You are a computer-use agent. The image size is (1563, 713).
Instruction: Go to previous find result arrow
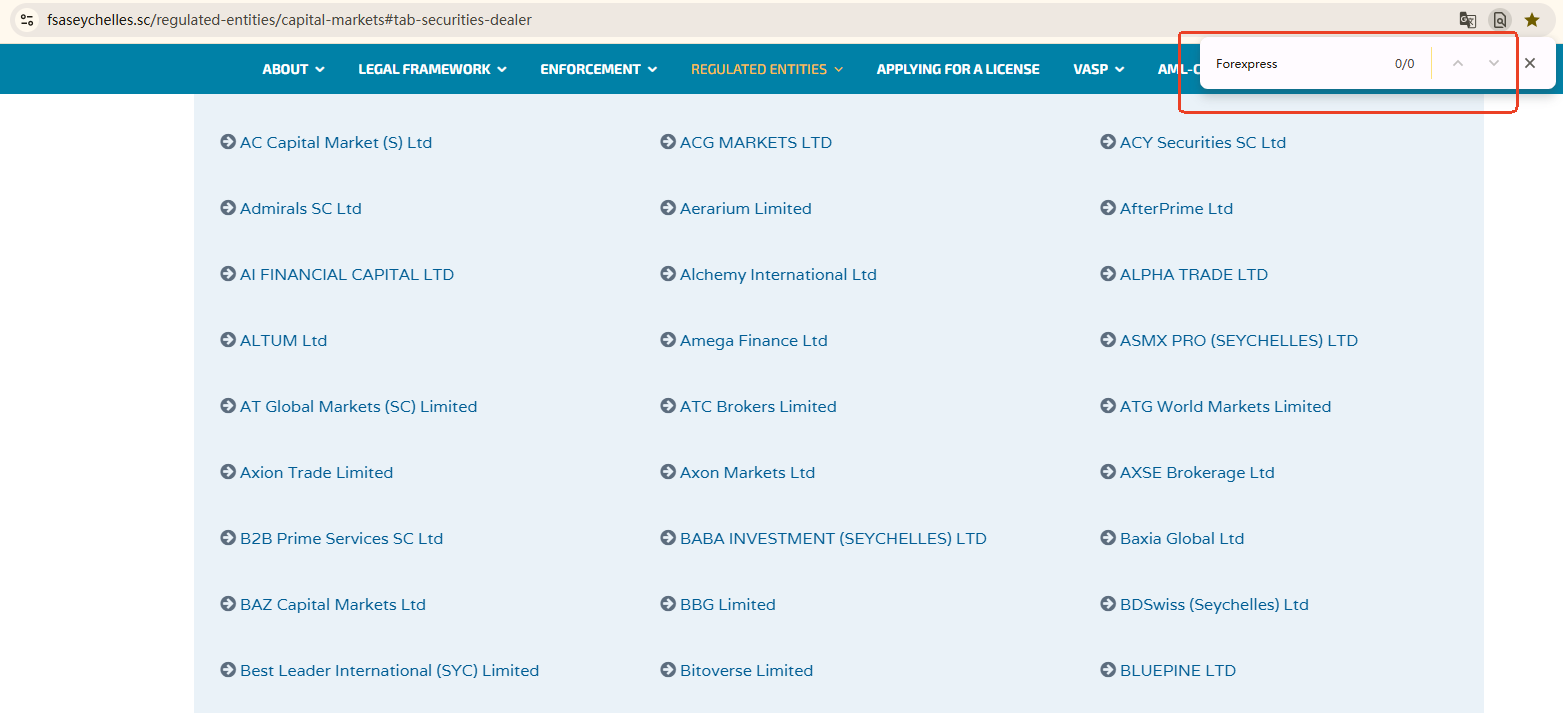(1458, 63)
